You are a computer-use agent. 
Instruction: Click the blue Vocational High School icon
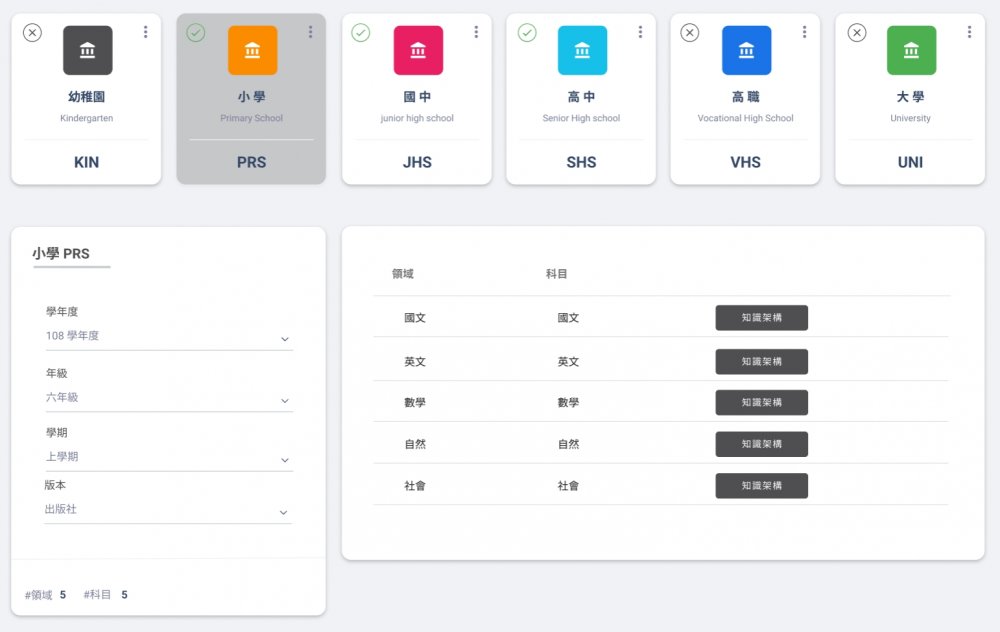pos(746,50)
